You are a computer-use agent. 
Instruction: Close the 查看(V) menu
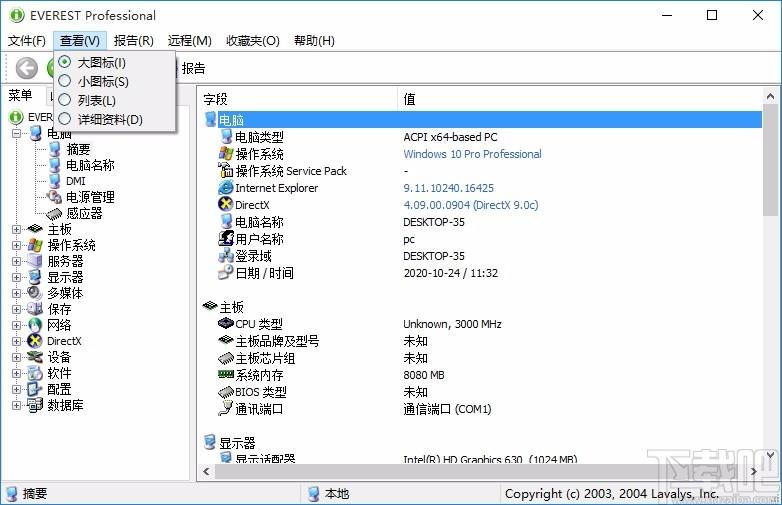coord(80,40)
